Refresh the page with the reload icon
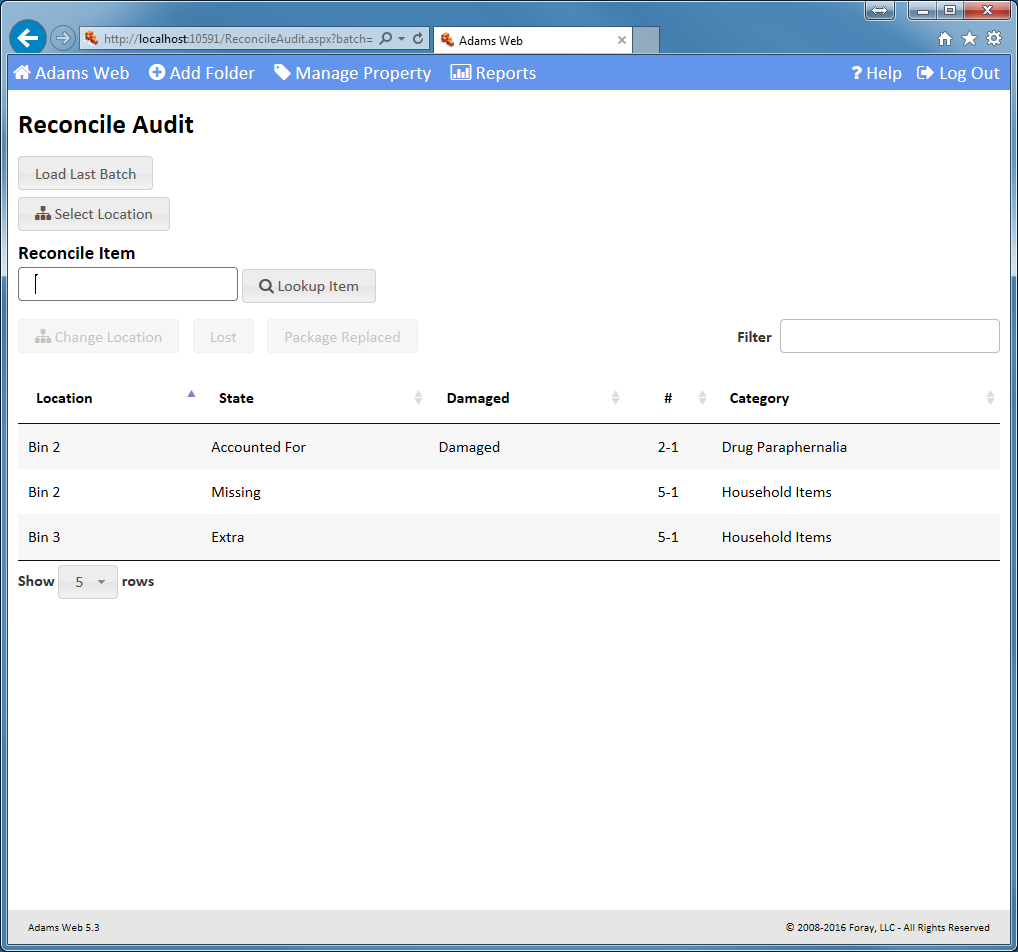 click(x=418, y=39)
